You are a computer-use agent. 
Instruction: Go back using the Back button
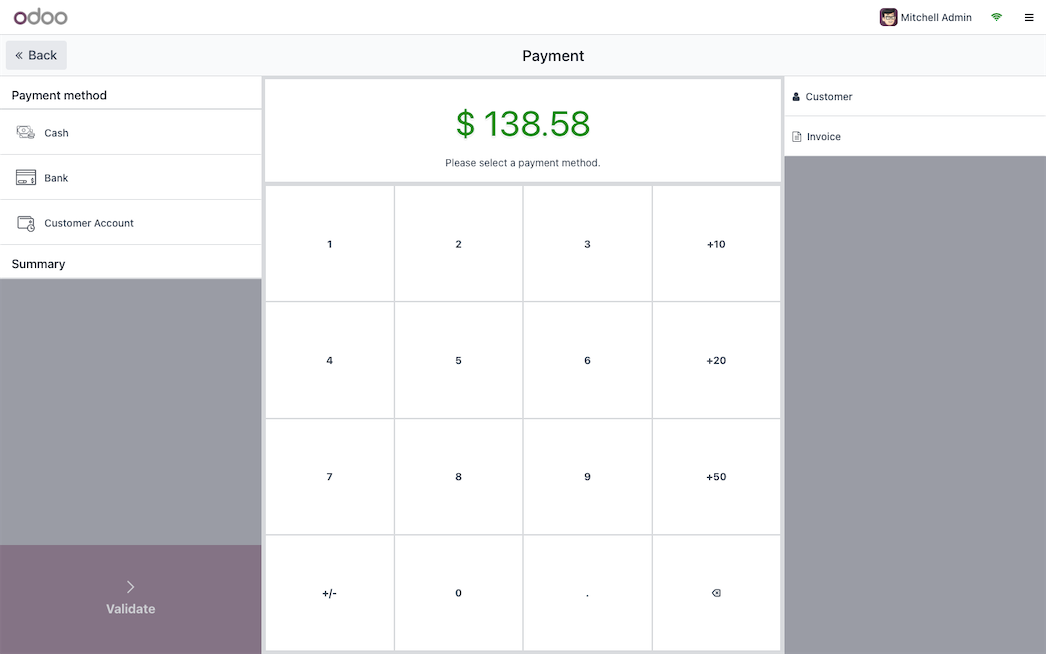36,55
